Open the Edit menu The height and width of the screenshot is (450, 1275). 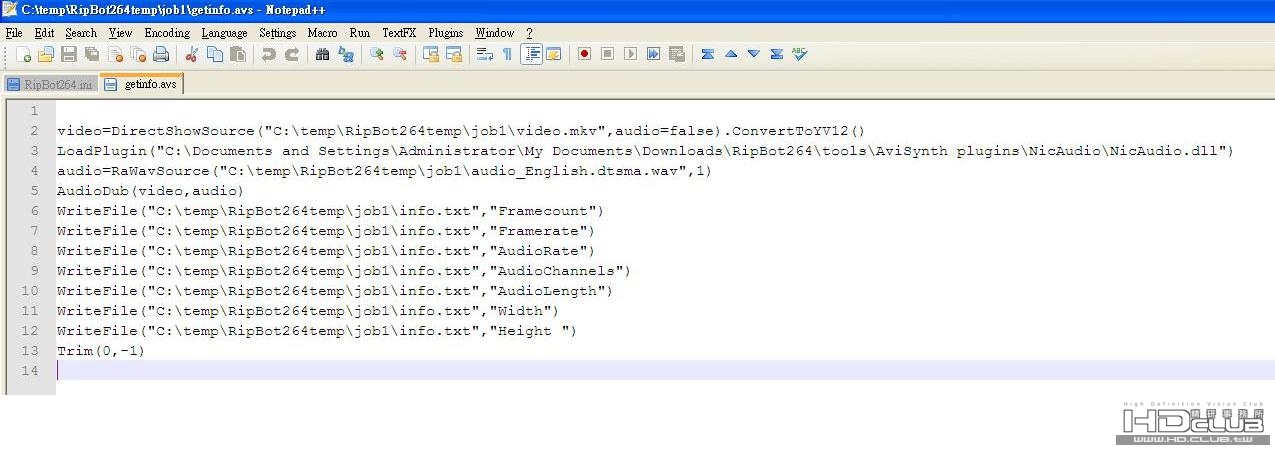point(44,33)
